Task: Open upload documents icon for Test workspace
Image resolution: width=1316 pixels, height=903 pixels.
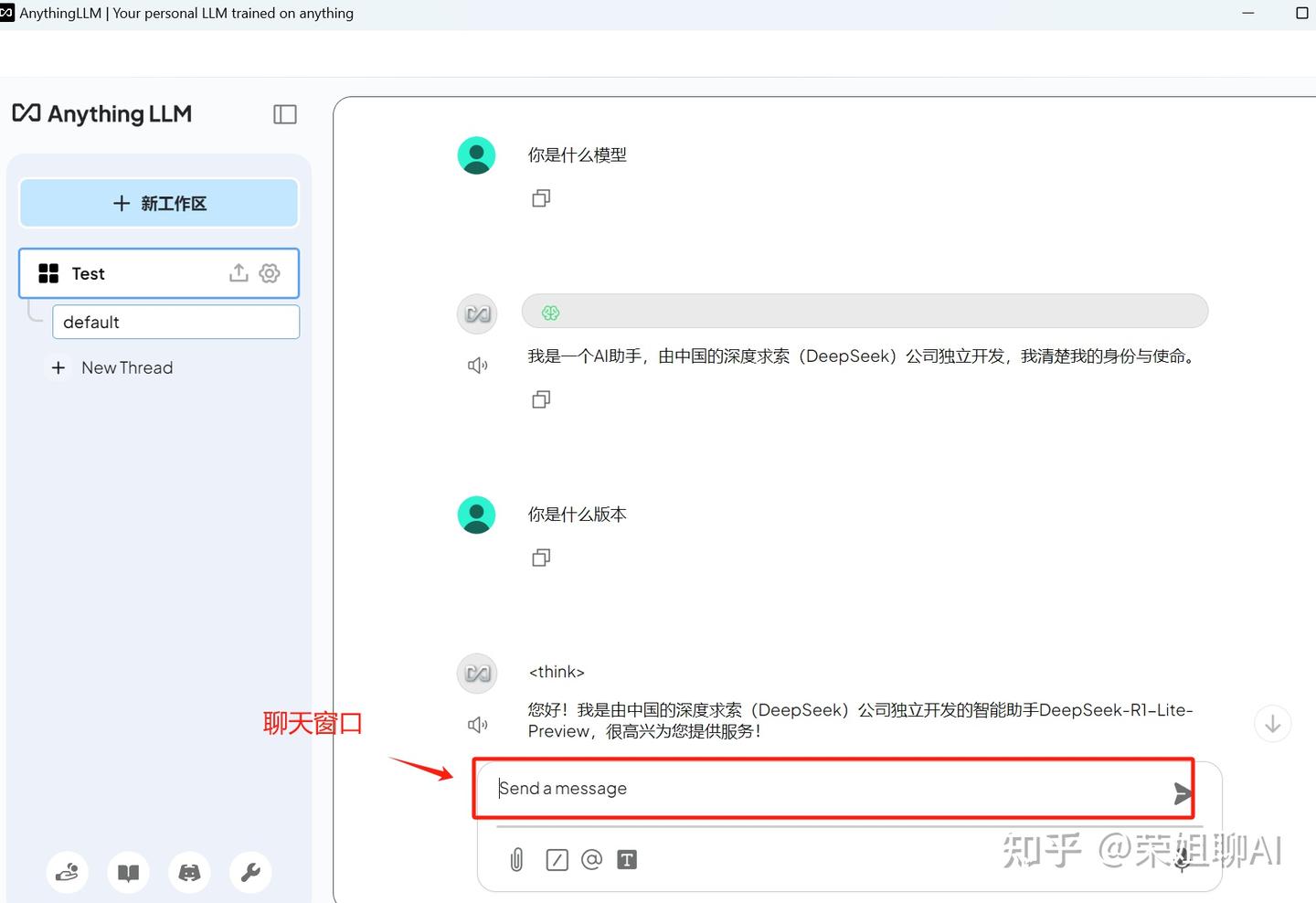Action: click(x=239, y=272)
